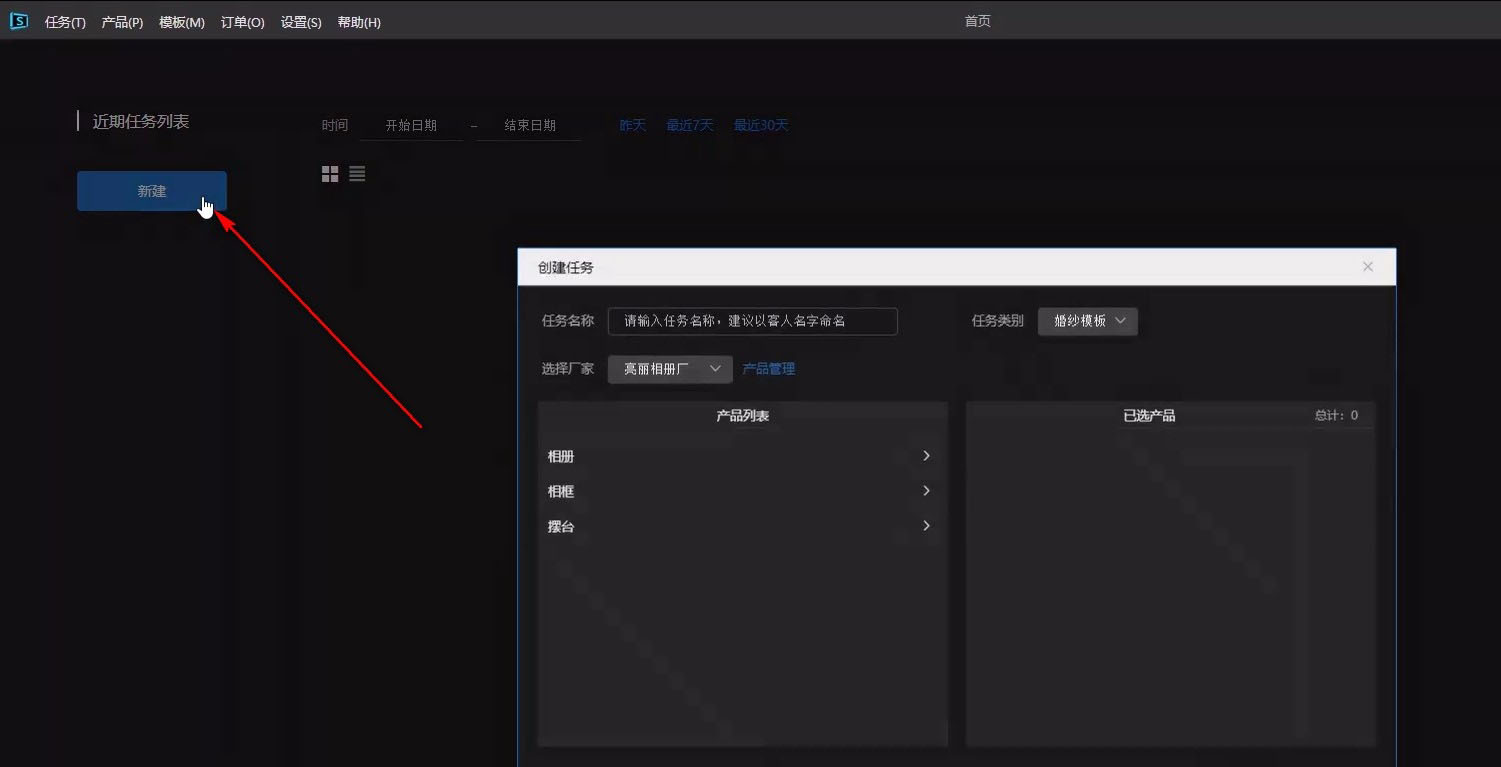Open the 任务(T) menu
The height and width of the screenshot is (767, 1501).
tap(65, 22)
